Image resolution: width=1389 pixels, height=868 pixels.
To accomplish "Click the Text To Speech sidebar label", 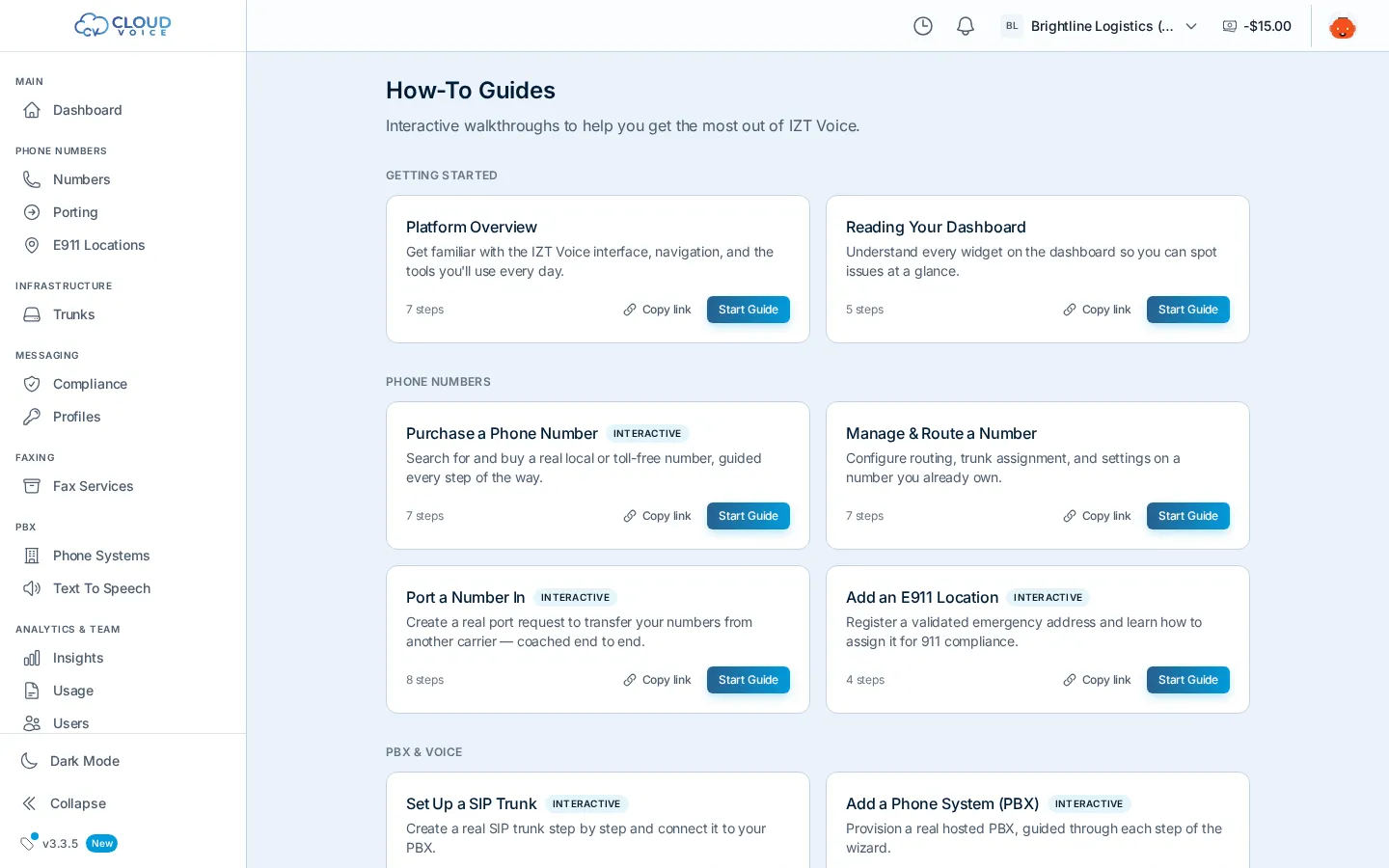I will 101,588.
